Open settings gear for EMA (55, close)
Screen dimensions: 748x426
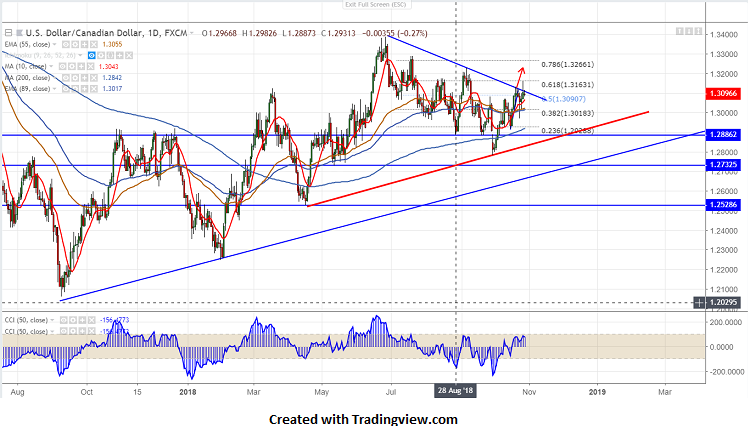click(75, 44)
